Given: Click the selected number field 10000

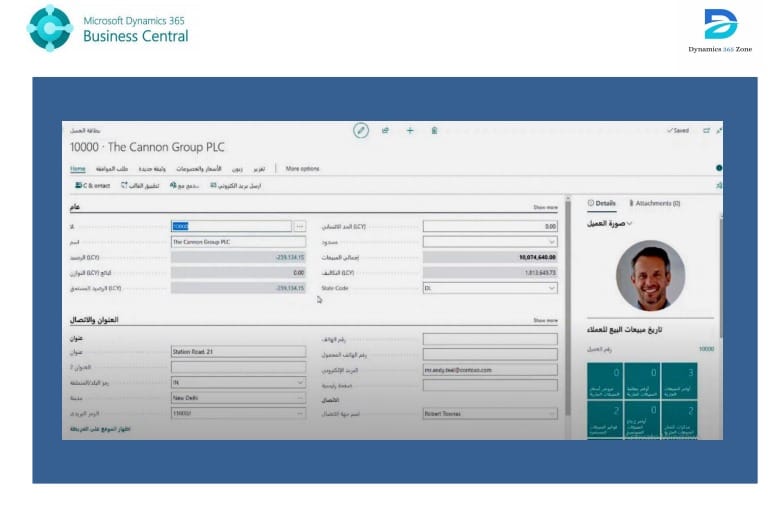Looking at the screenshot, I should click(x=231, y=226).
